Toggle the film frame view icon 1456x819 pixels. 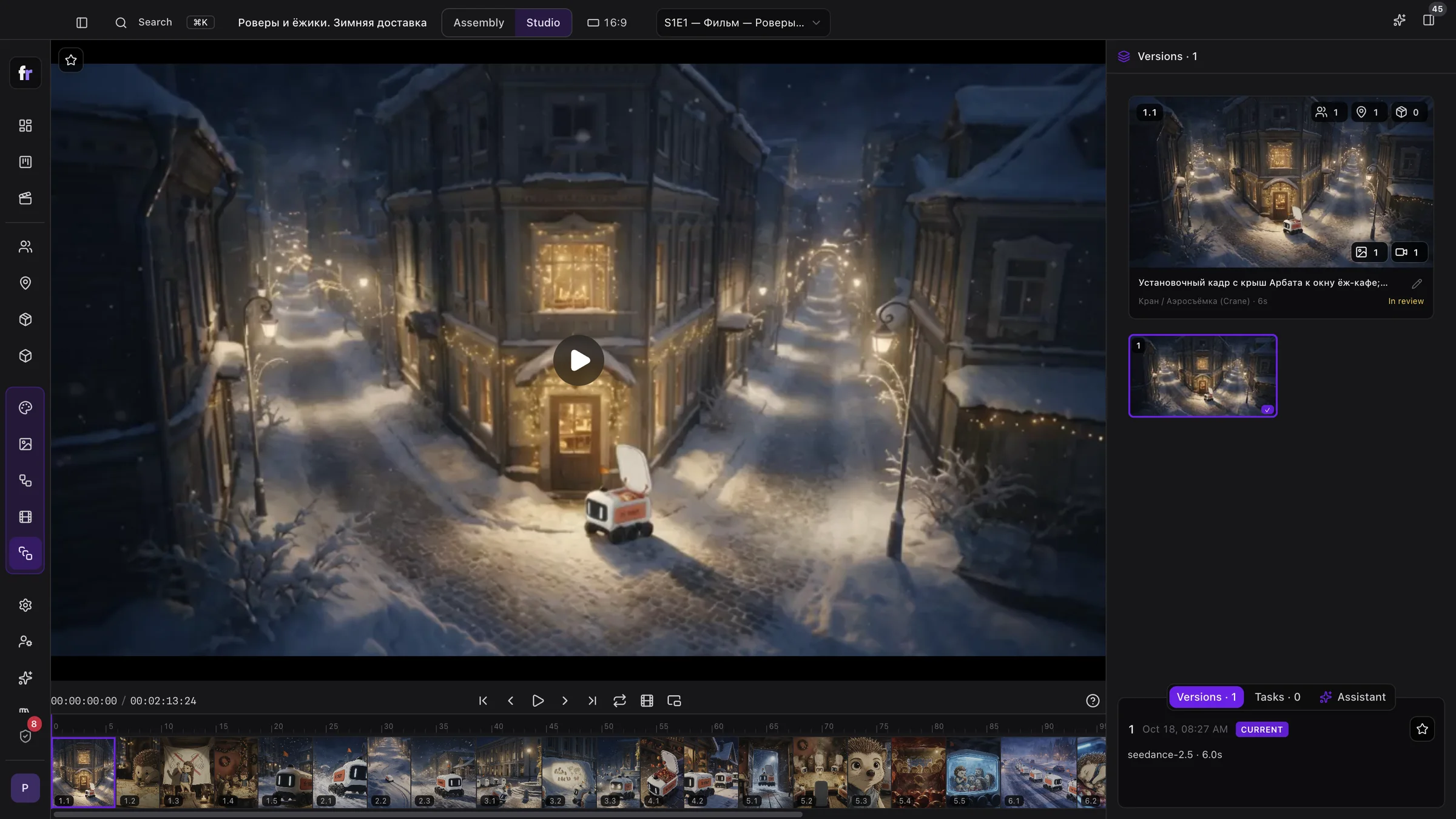(647, 701)
